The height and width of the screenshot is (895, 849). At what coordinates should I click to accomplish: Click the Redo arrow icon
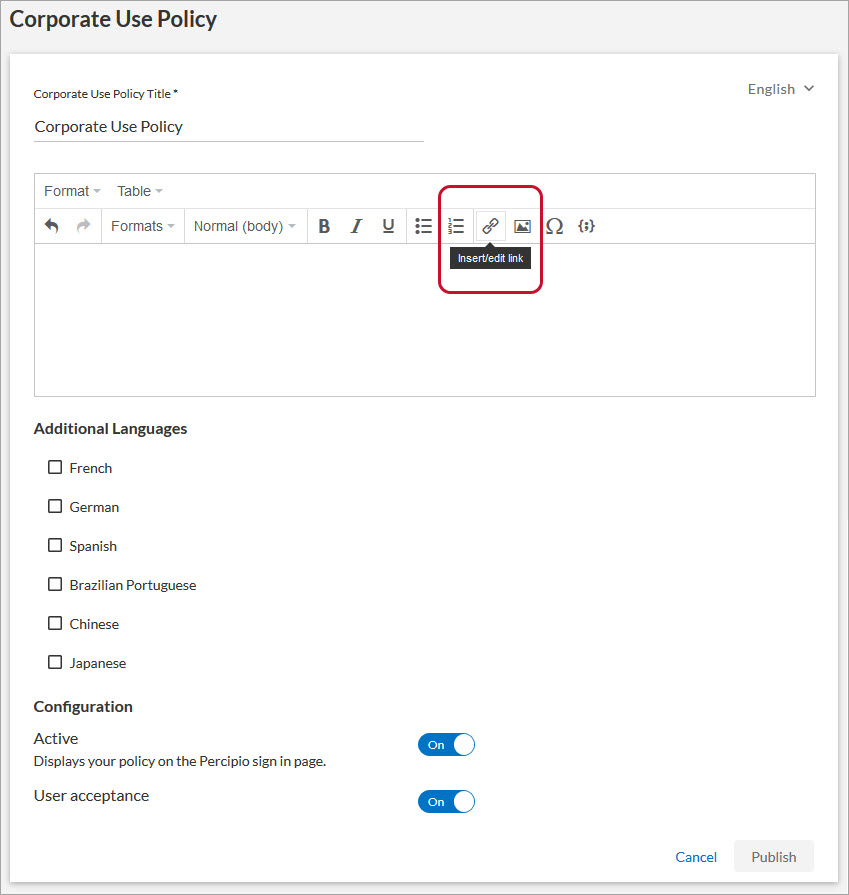pyautogui.click(x=84, y=226)
